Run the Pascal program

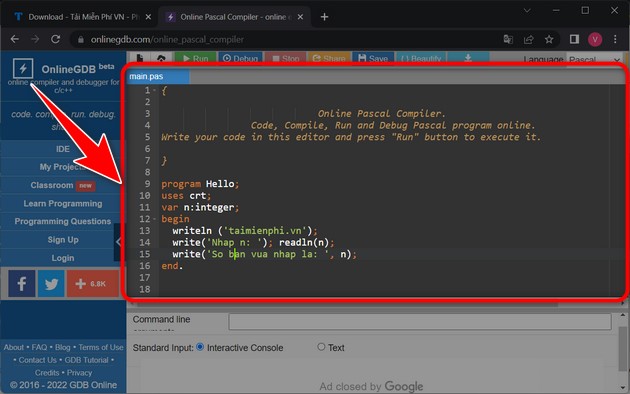point(195,59)
